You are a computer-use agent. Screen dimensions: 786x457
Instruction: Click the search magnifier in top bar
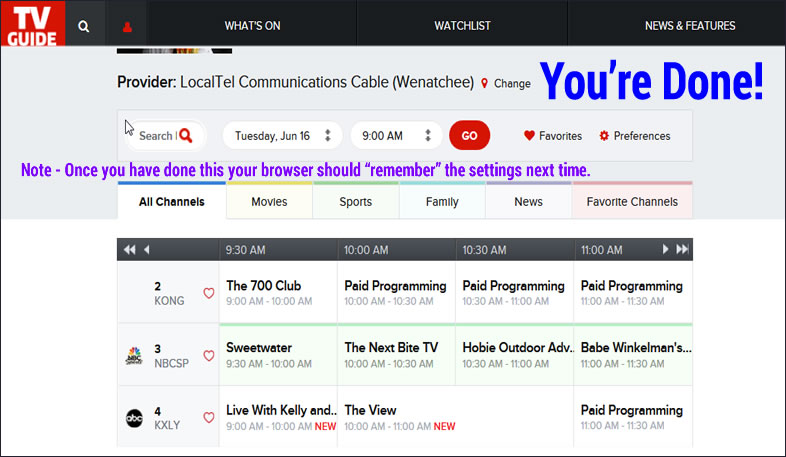click(84, 26)
